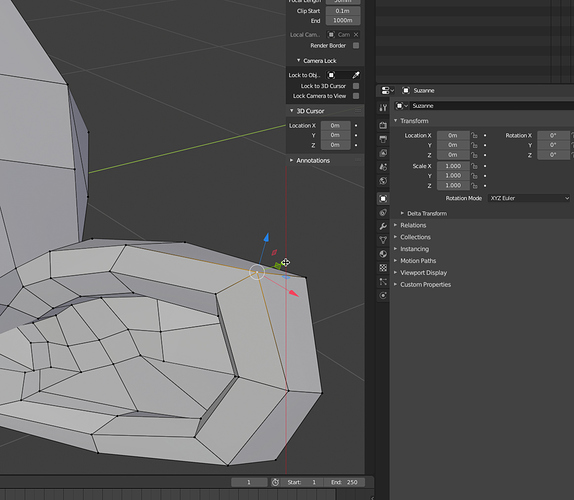Click the timeline current frame field
This screenshot has height=500, width=574.
click(x=249, y=482)
